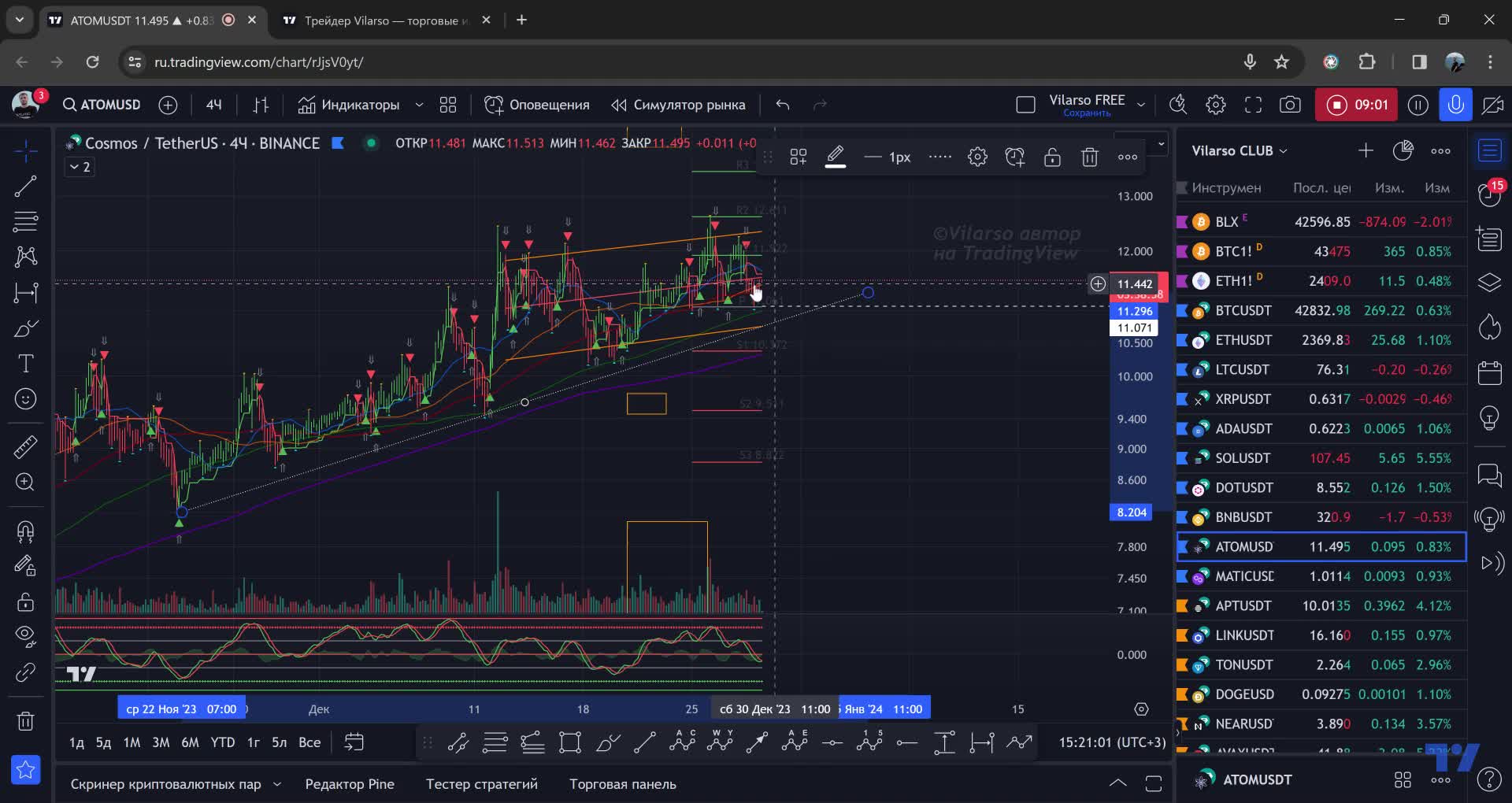Change the dotted line style
Image resolution: width=1512 pixels, height=803 pixels.
[939, 157]
